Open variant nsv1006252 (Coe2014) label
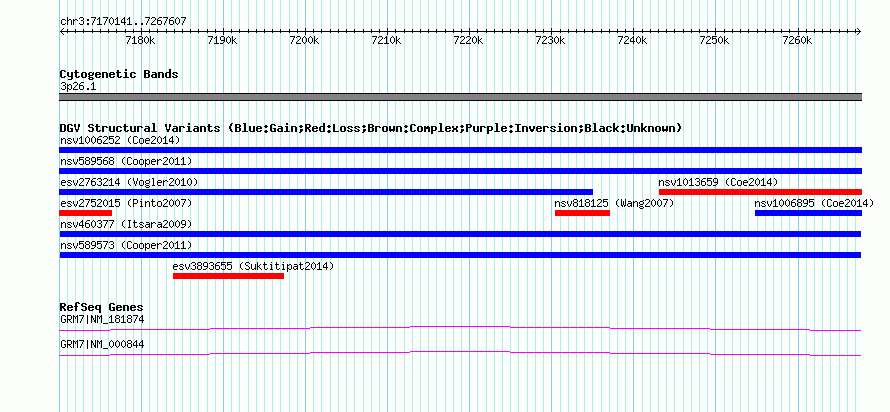This screenshot has width=890, height=412. tap(120, 140)
